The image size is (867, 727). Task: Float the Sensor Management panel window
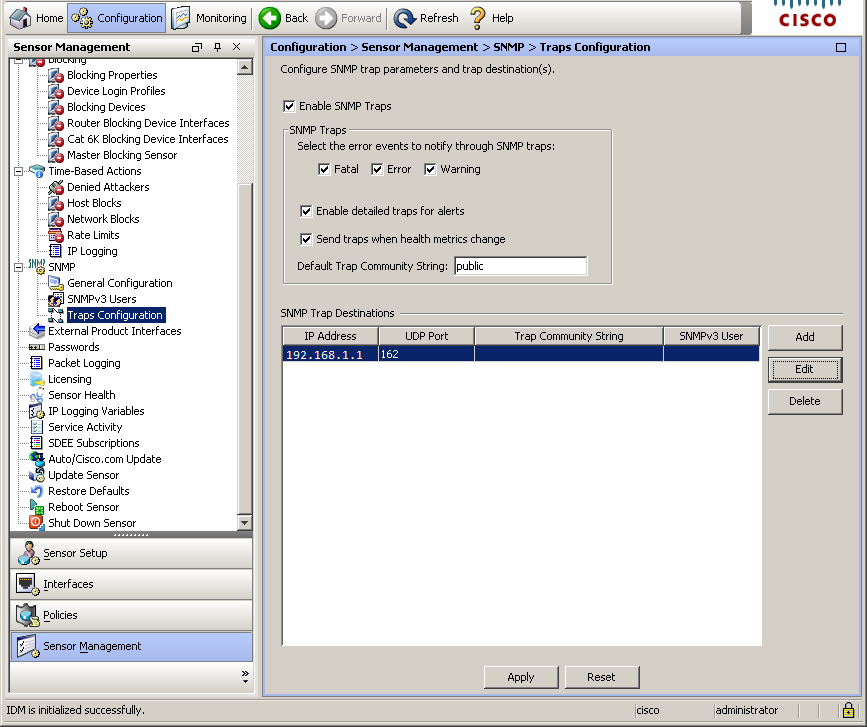(197, 48)
